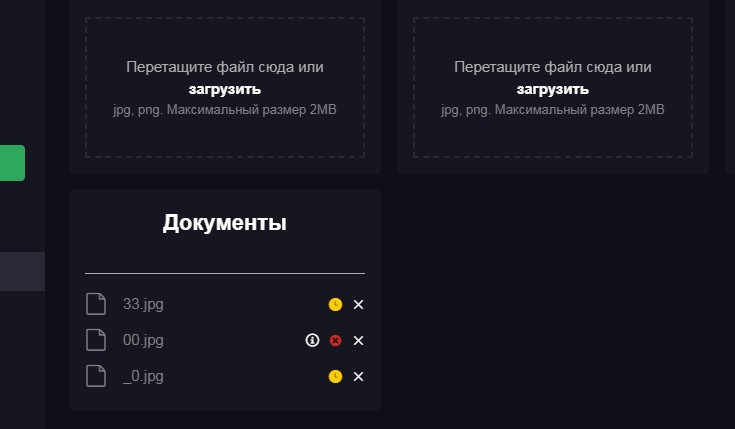
Task: Click the left "загрузить" upload link
Action: (225, 89)
